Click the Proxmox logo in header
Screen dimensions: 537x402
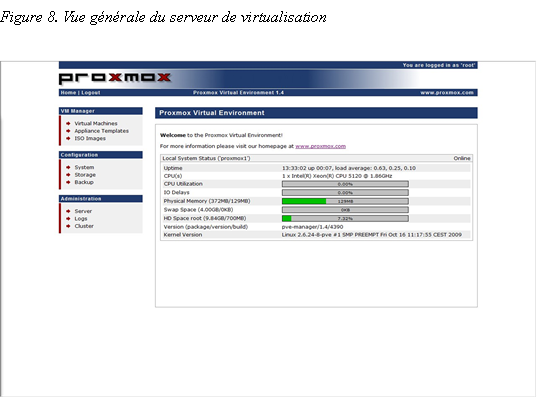[x=115, y=78]
